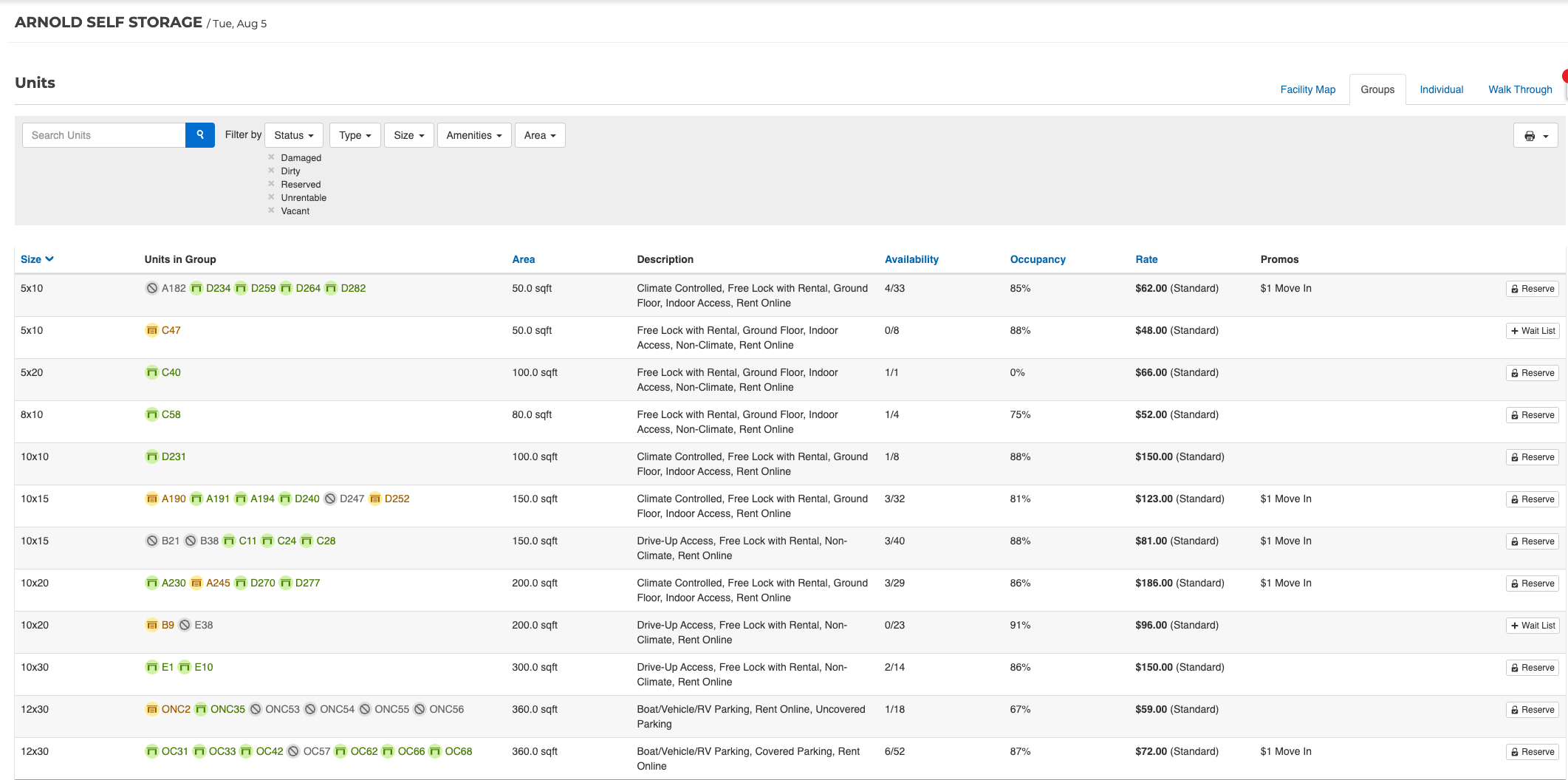Remove the Reserved status filter
The image size is (1568, 780).
(x=271, y=184)
